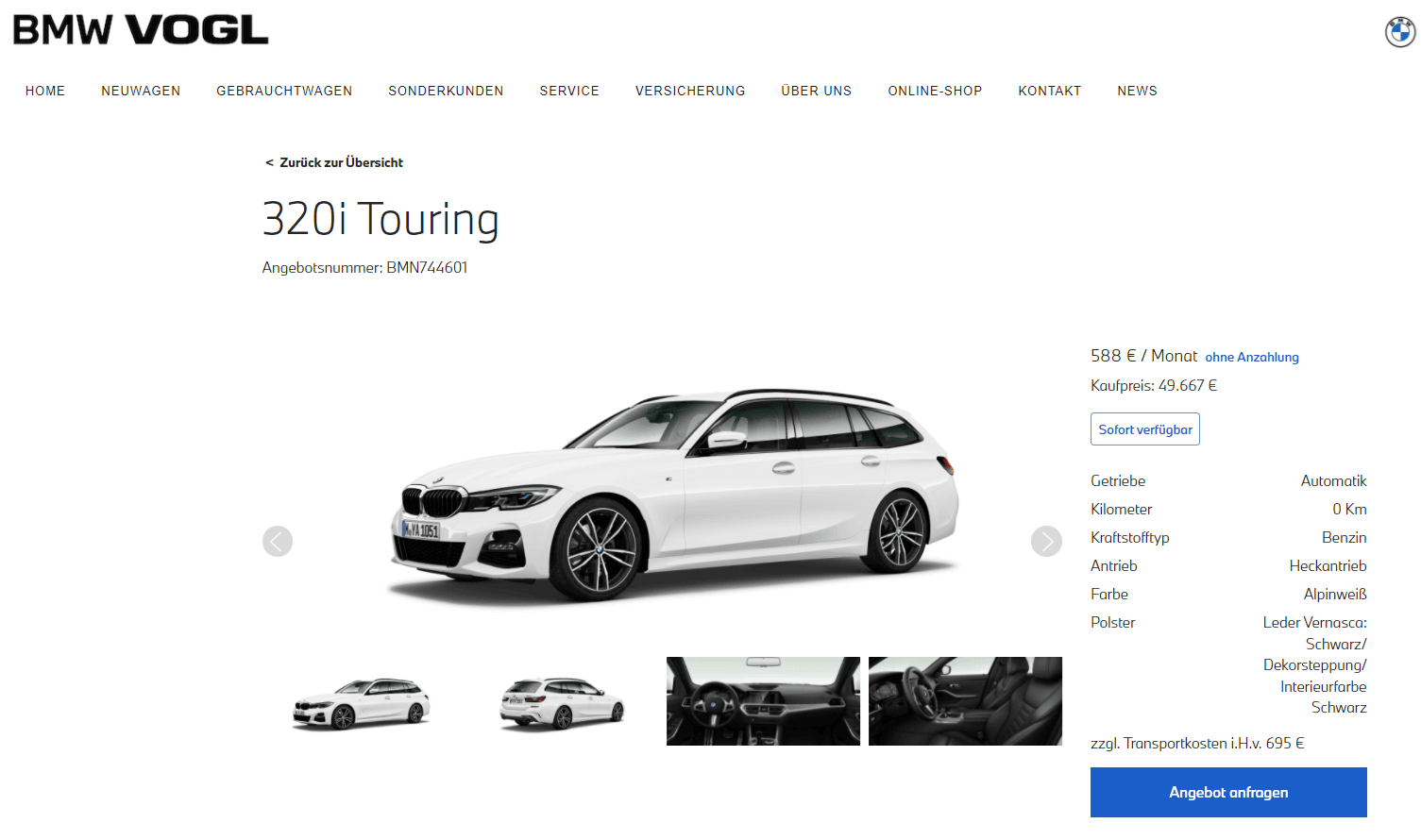
Task: Click the Sofort verfügbar badge
Action: pos(1145,429)
